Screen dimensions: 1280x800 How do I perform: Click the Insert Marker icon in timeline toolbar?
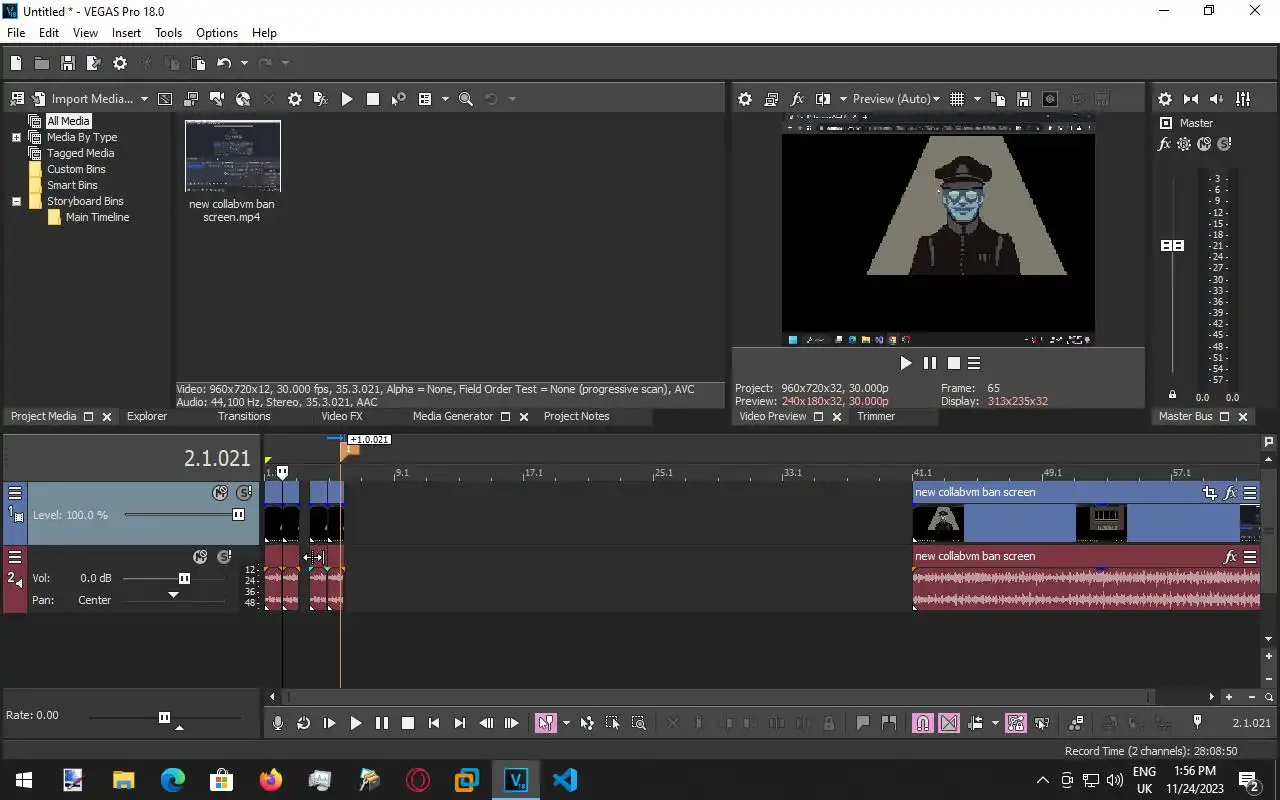(863, 723)
